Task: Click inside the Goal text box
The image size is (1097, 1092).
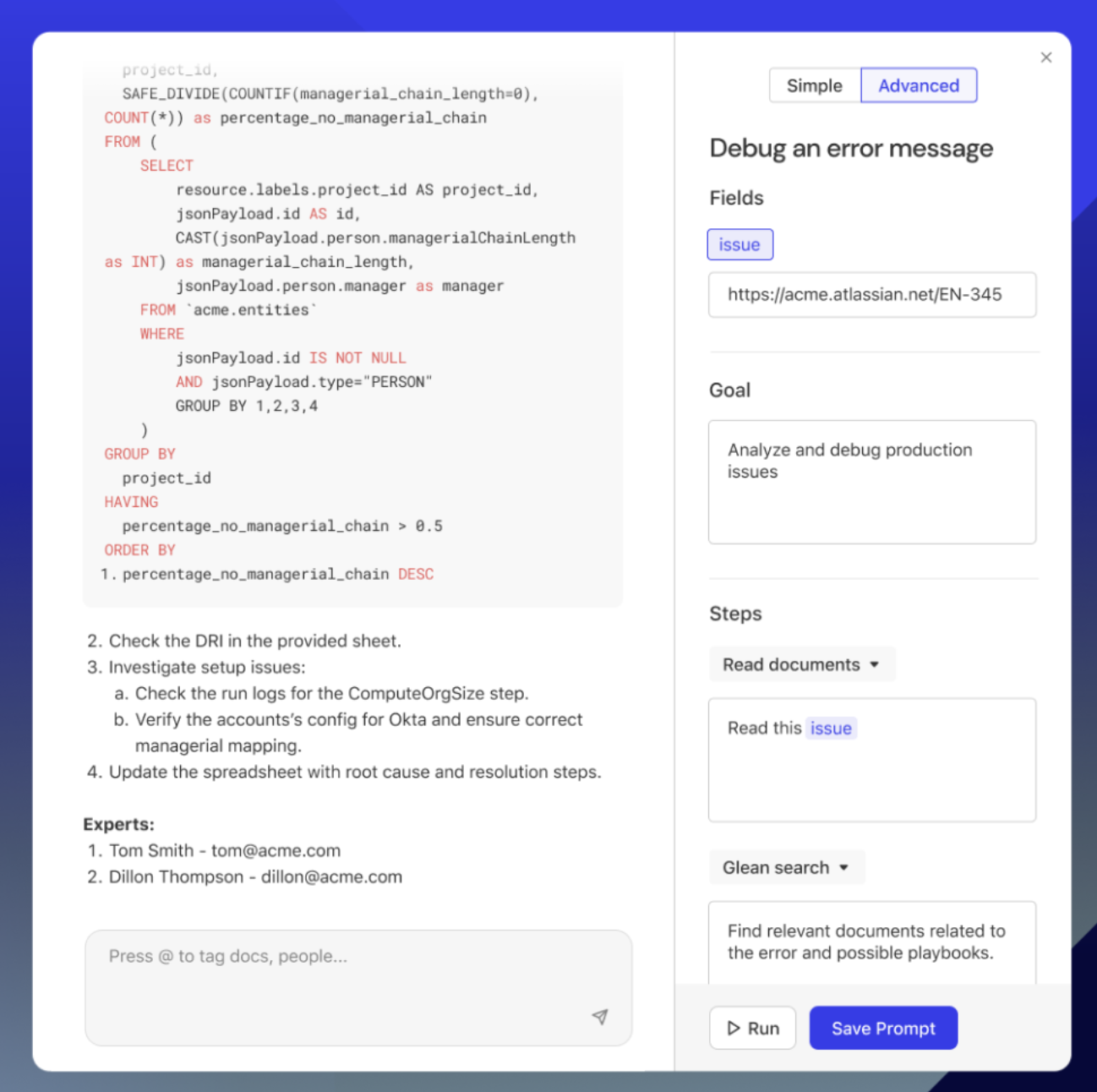Action: tap(872, 482)
